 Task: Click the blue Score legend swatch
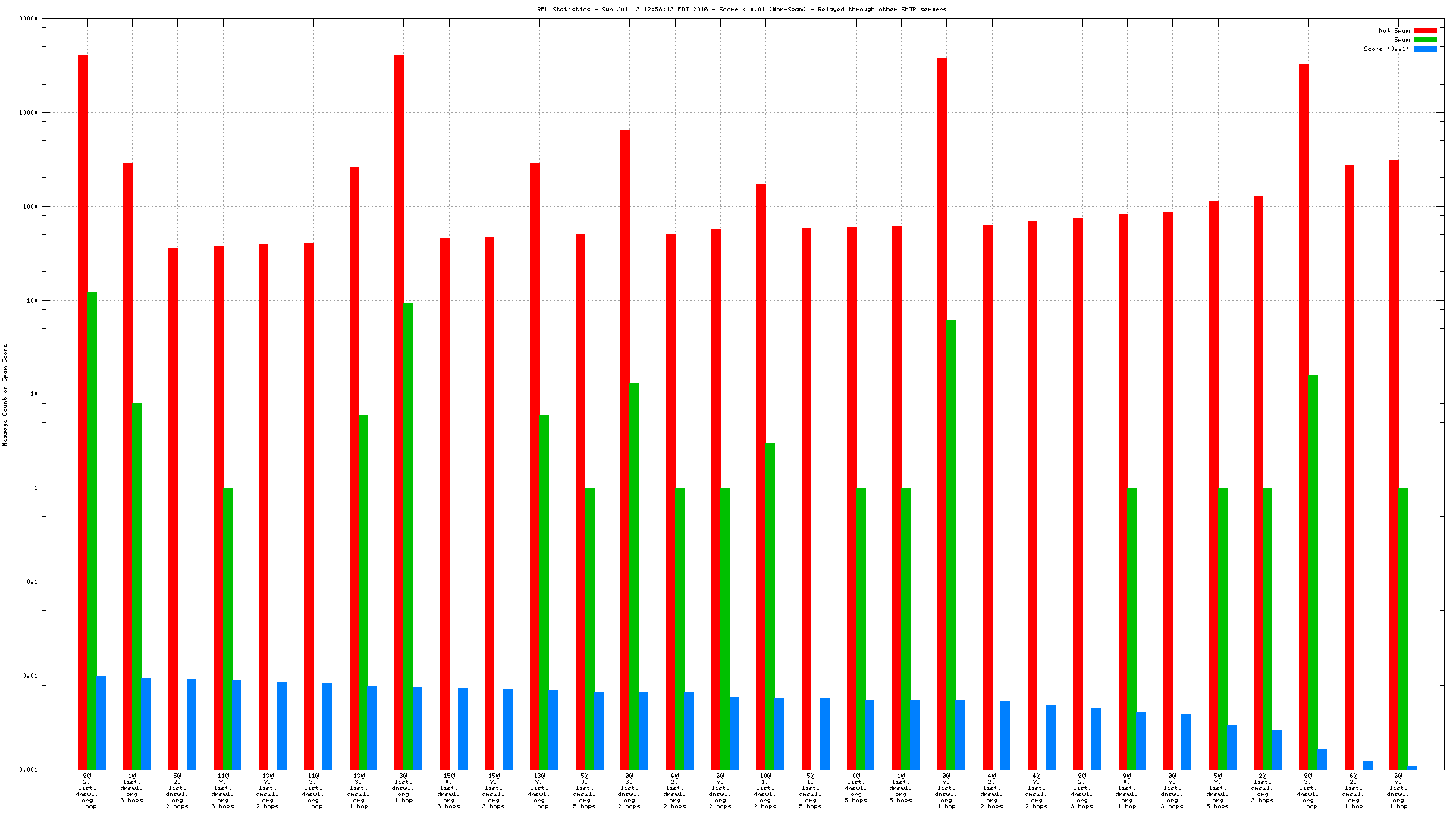coord(1425,49)
